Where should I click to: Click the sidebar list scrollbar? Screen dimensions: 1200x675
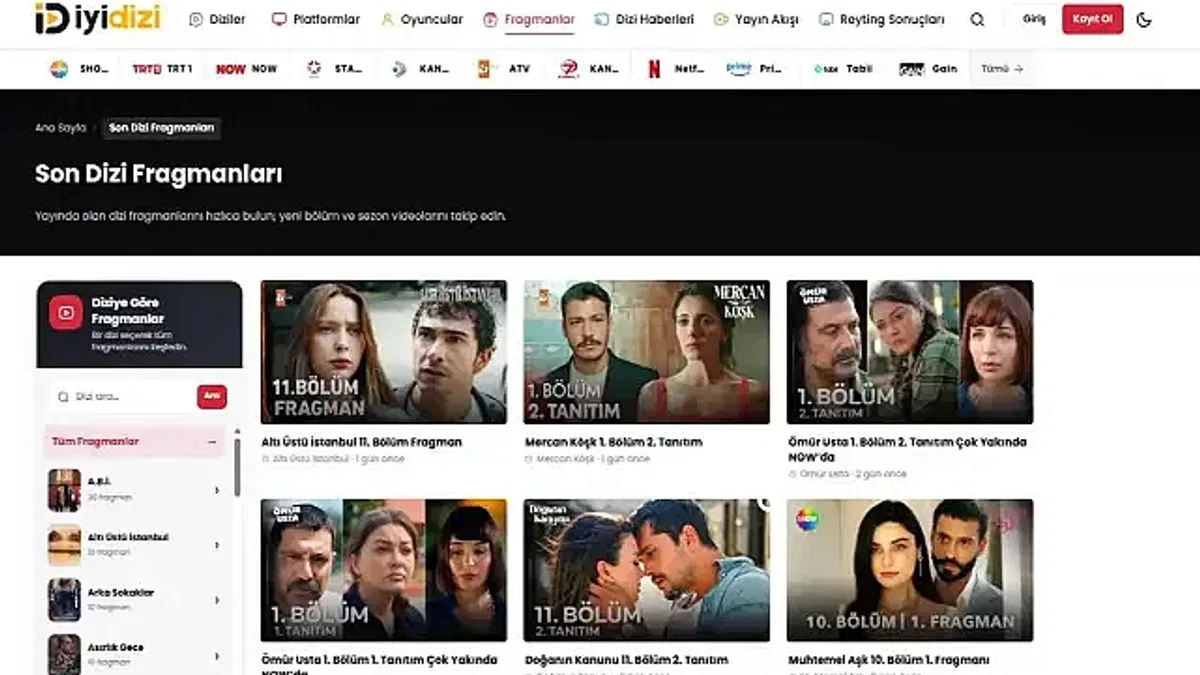(x=237, y=467)
